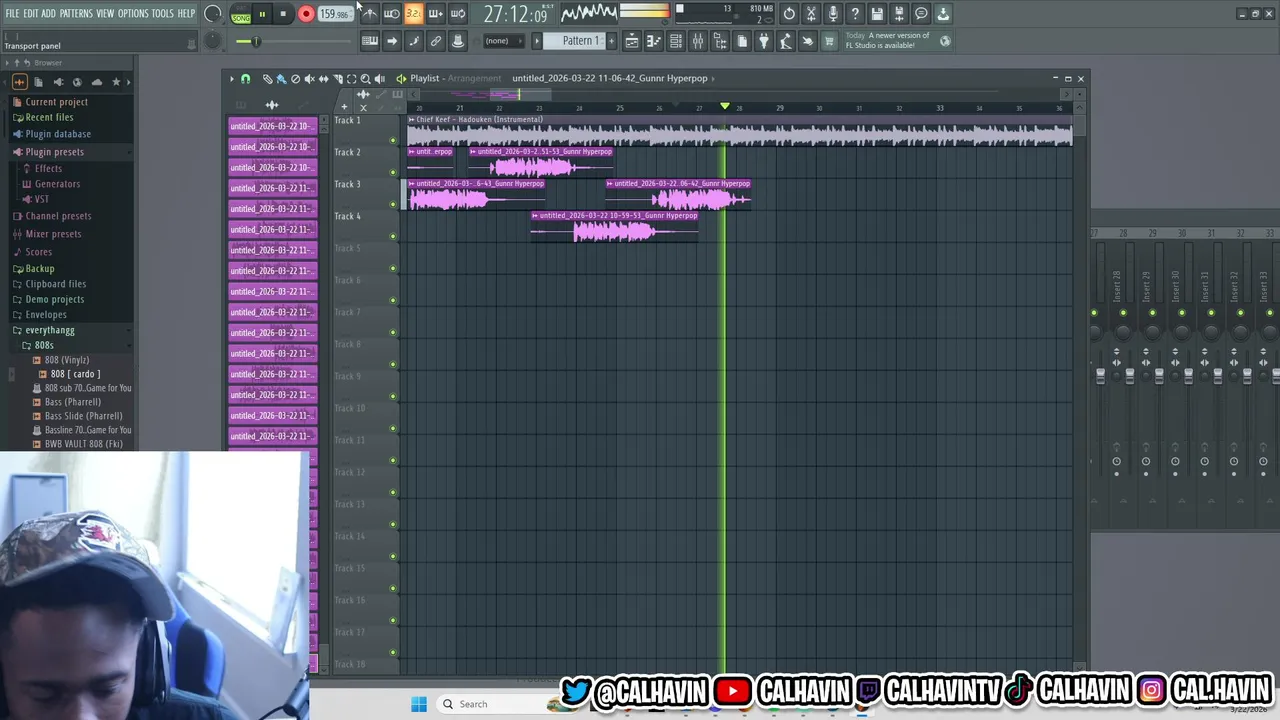This screenshot has height=720, width=1280.
Task: Open the channel rack icon
Action: coord(675,41)
